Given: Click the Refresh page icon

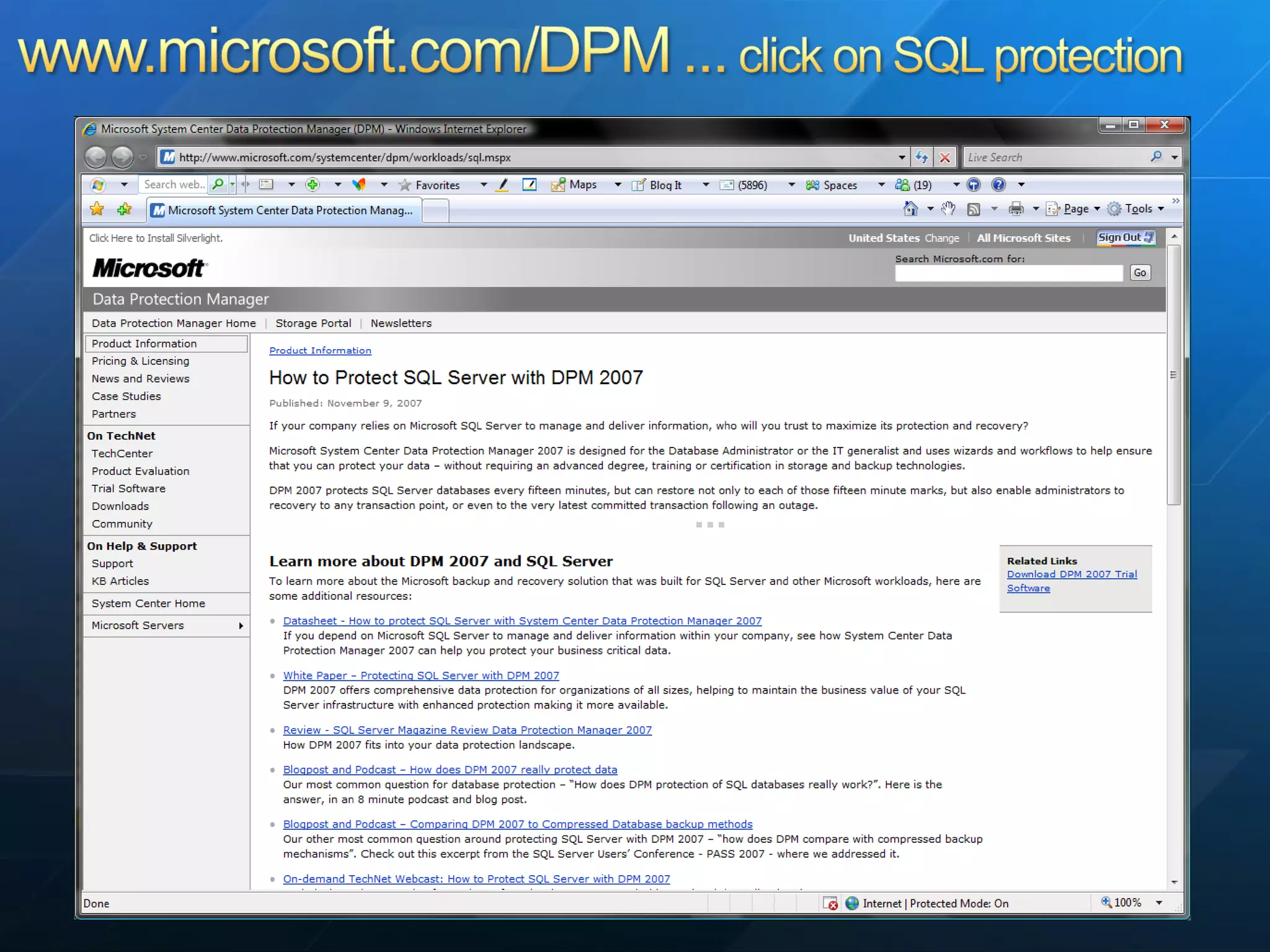Looking at the screenshot, I should (x=921, y=157).
